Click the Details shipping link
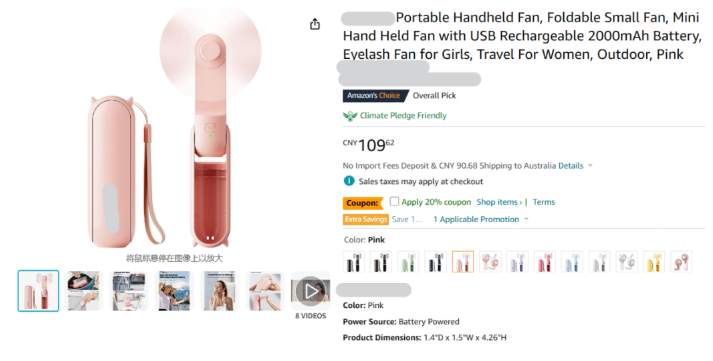Image resolution: width=713 pixels, height=361 pixels. click(x=570, y=165)
